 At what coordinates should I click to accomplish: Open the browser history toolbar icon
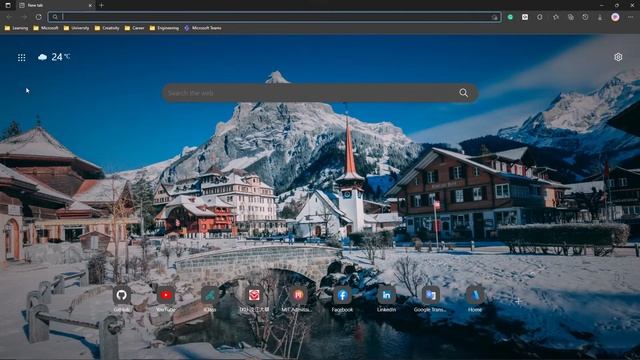click(x=585, y=17)
